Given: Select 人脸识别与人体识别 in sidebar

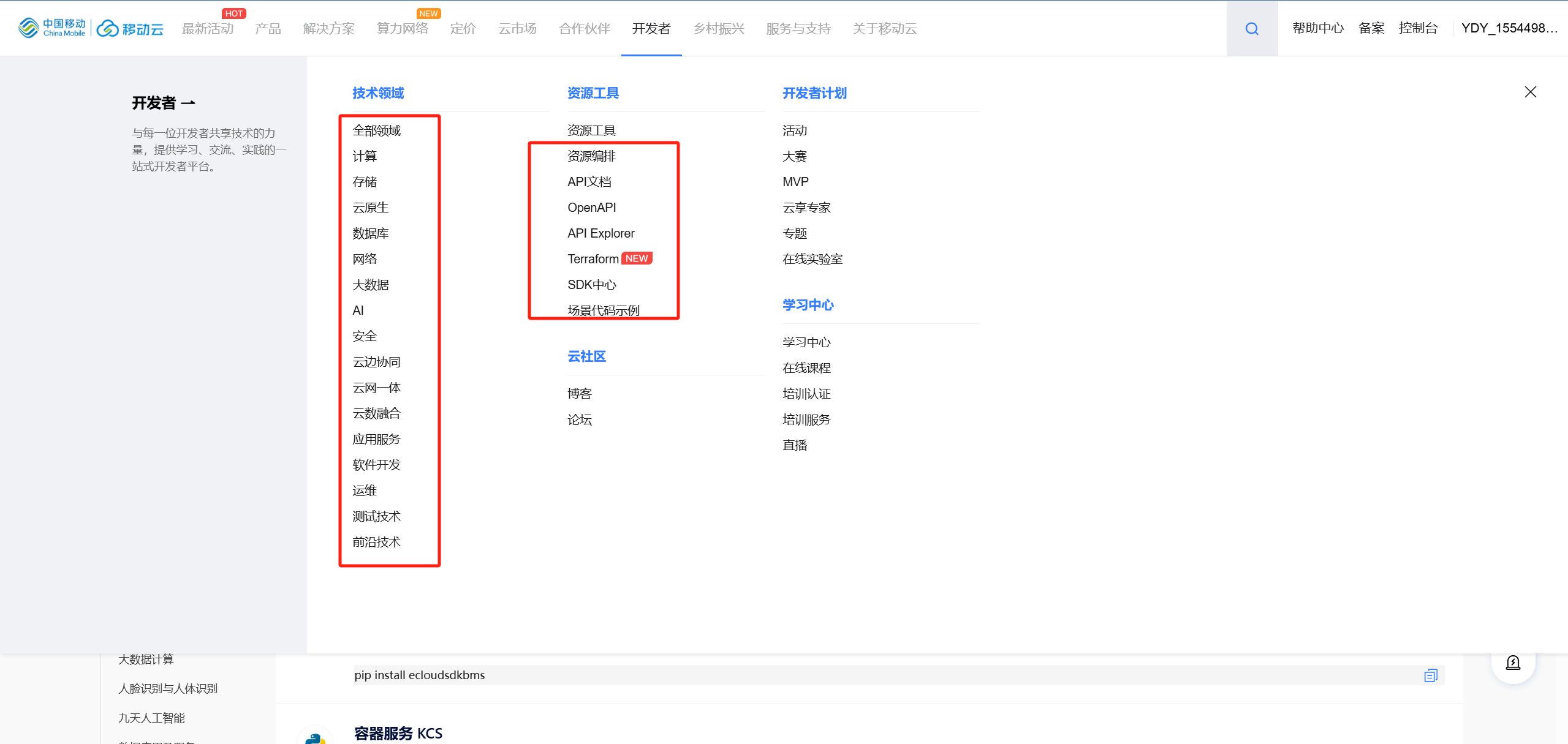Looking at the screenshot, I should click(168, 689).
